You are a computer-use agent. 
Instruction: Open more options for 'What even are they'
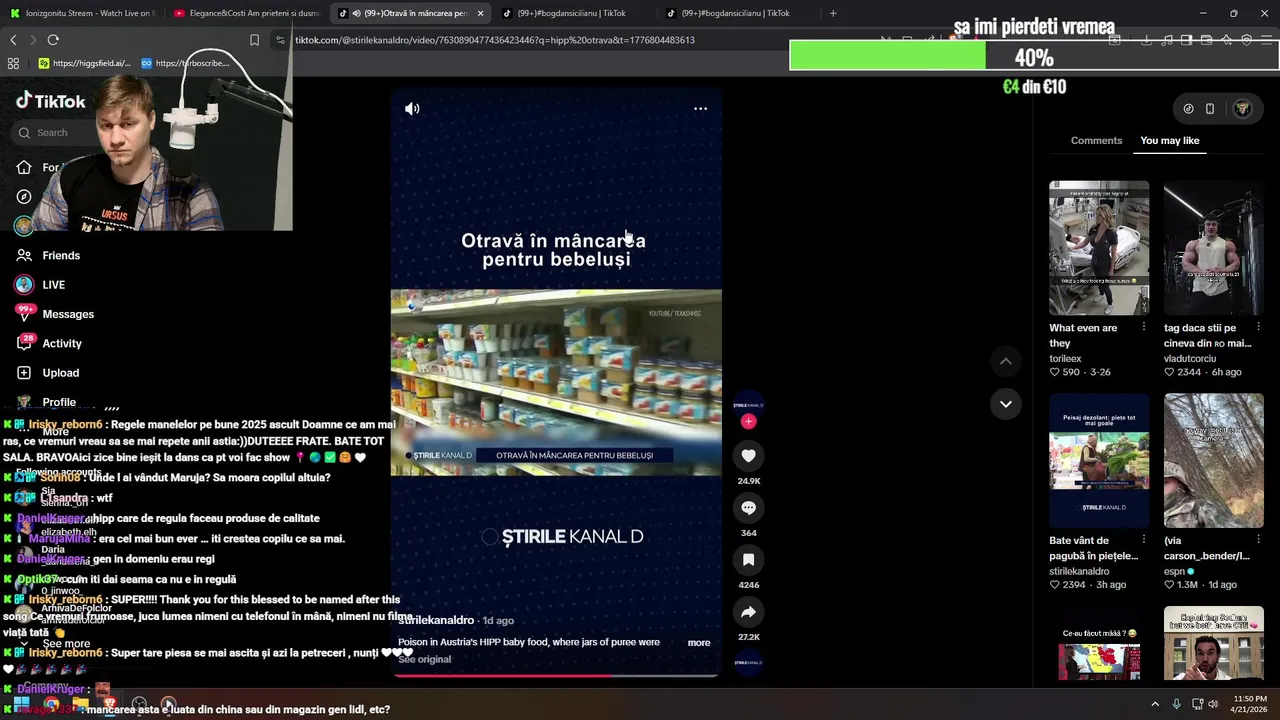pos(1143,328)
